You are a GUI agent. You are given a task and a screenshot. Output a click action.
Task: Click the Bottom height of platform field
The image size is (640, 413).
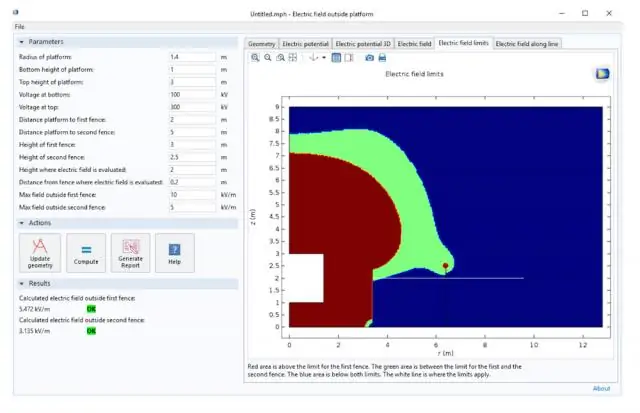(192, 70)
